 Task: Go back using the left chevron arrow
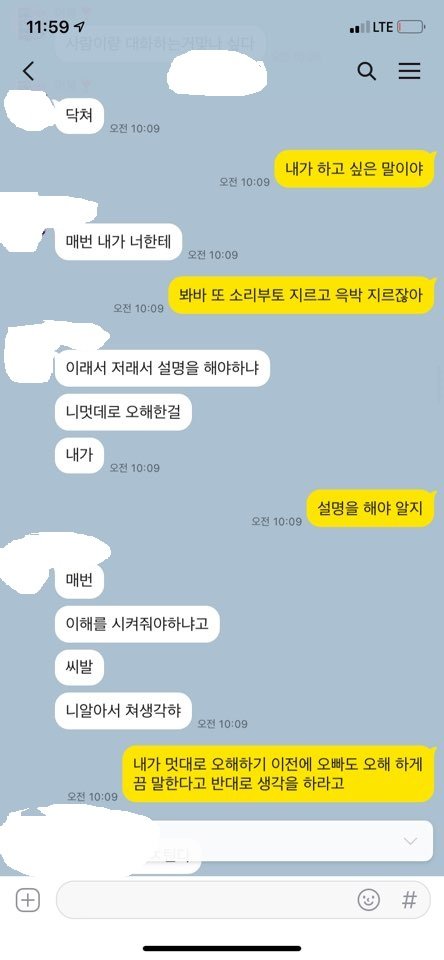pos(28,72)
